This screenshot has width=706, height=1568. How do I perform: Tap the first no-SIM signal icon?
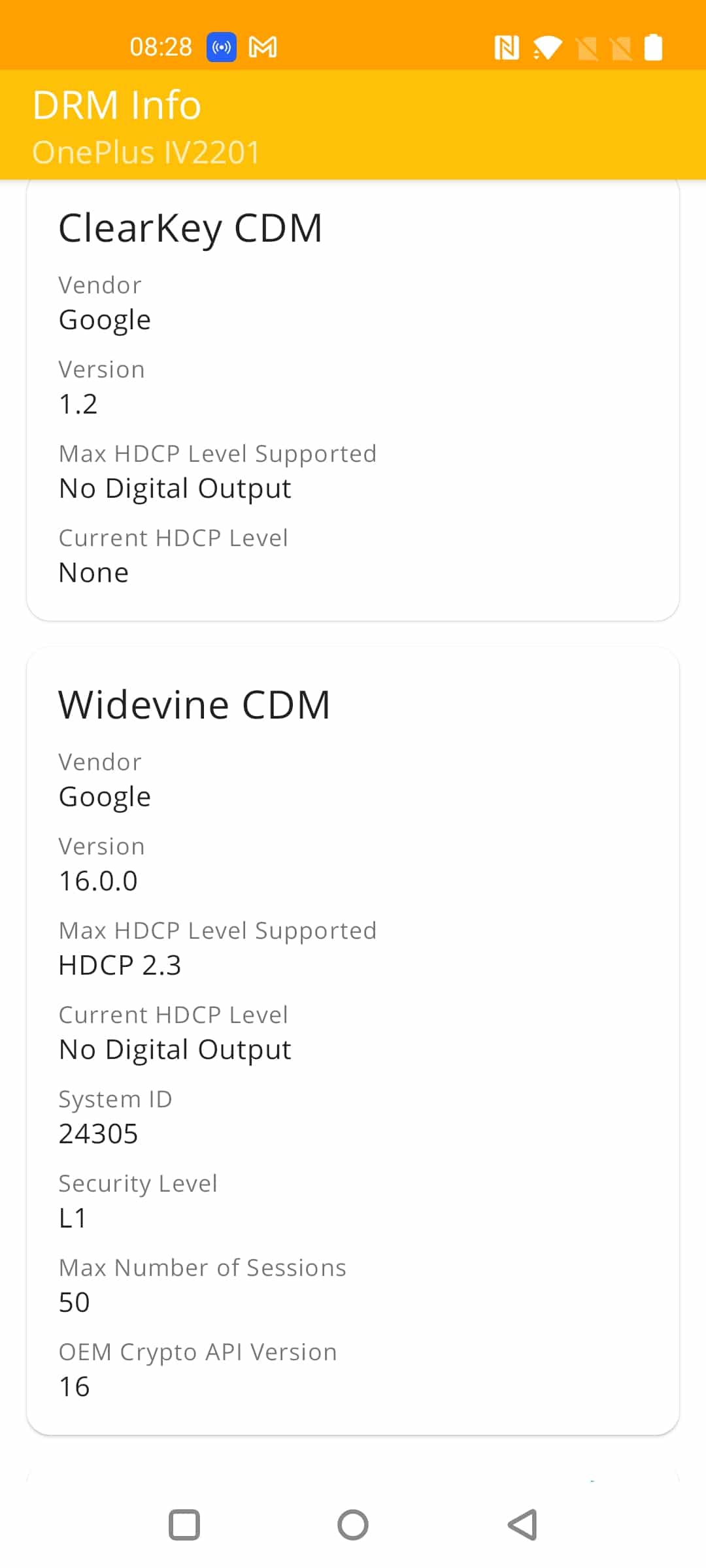coord(587,48)
